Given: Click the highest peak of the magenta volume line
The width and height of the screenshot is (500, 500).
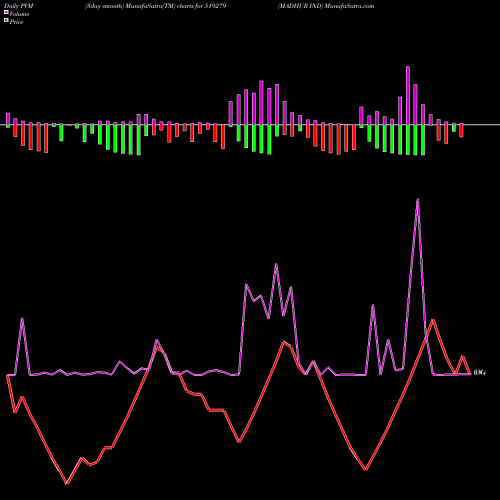Looking at the screenshot, I should point(418,199).
